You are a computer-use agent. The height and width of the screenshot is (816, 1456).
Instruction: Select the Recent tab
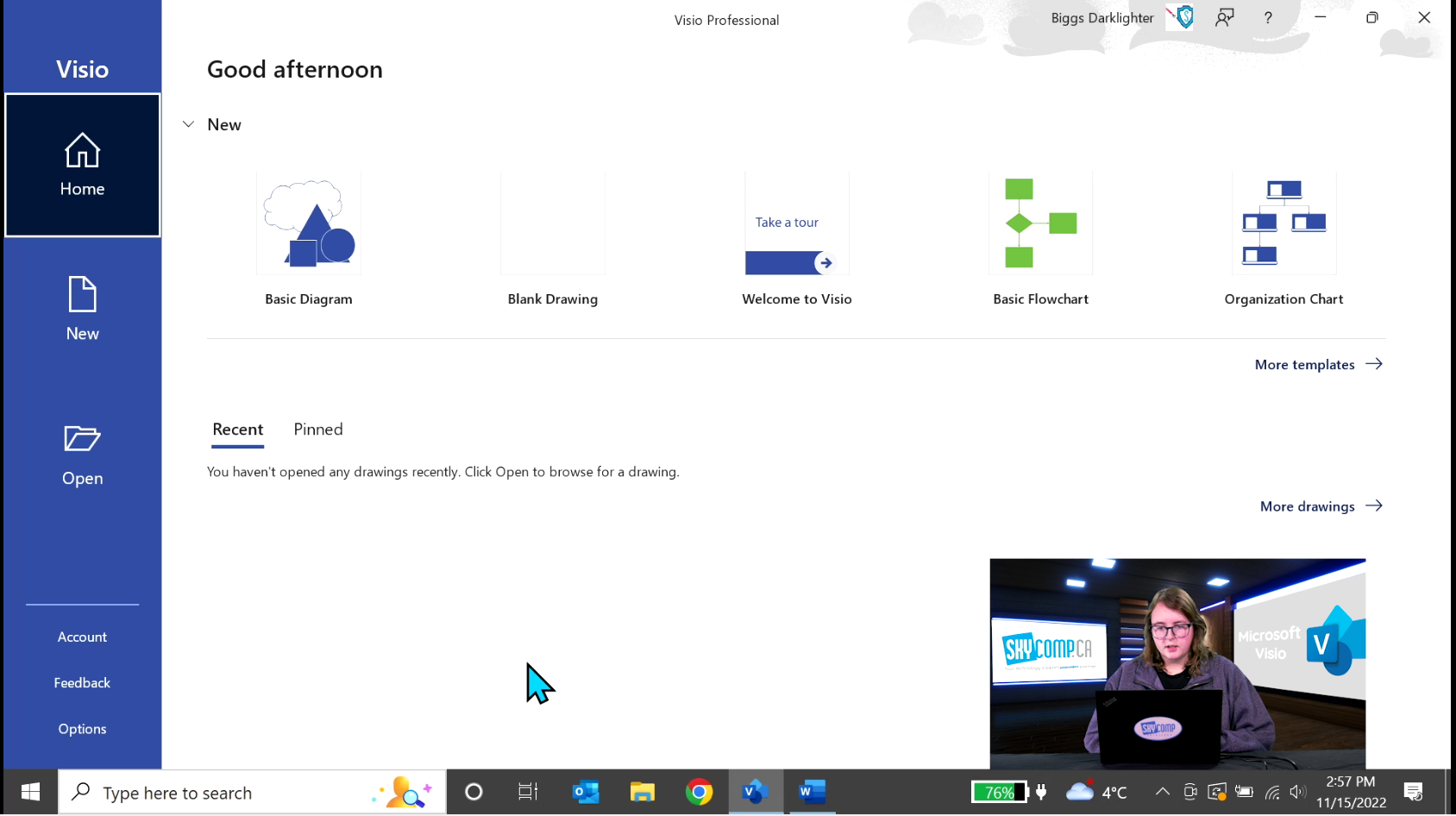[237, 429]
